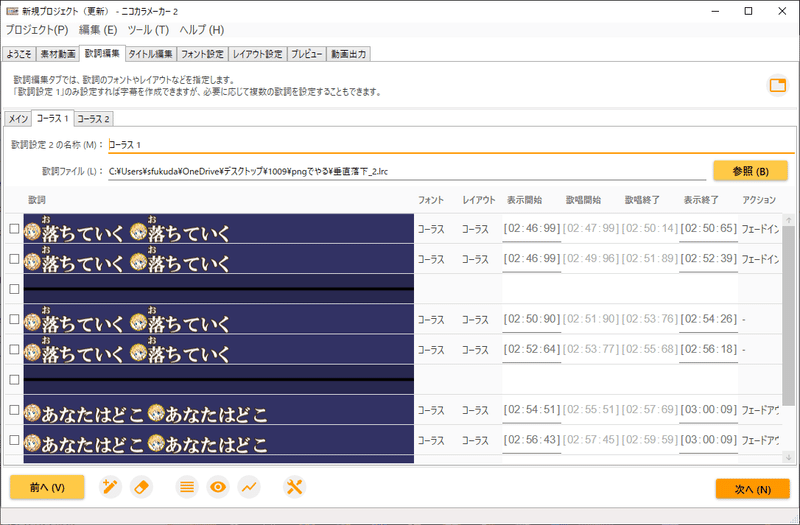Click the 表示開始 time [02:50:90]

[532, 319]
